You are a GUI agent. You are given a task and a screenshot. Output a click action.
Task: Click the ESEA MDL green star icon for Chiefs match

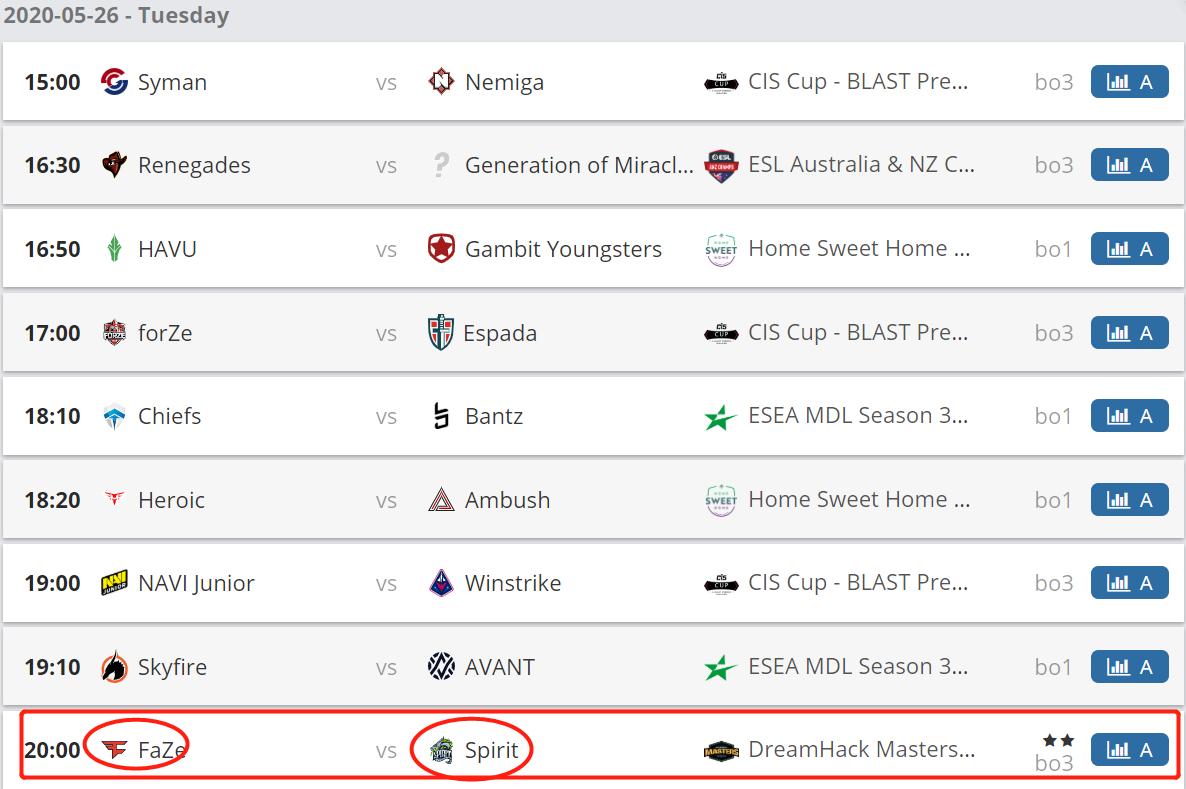pos(721,416)
